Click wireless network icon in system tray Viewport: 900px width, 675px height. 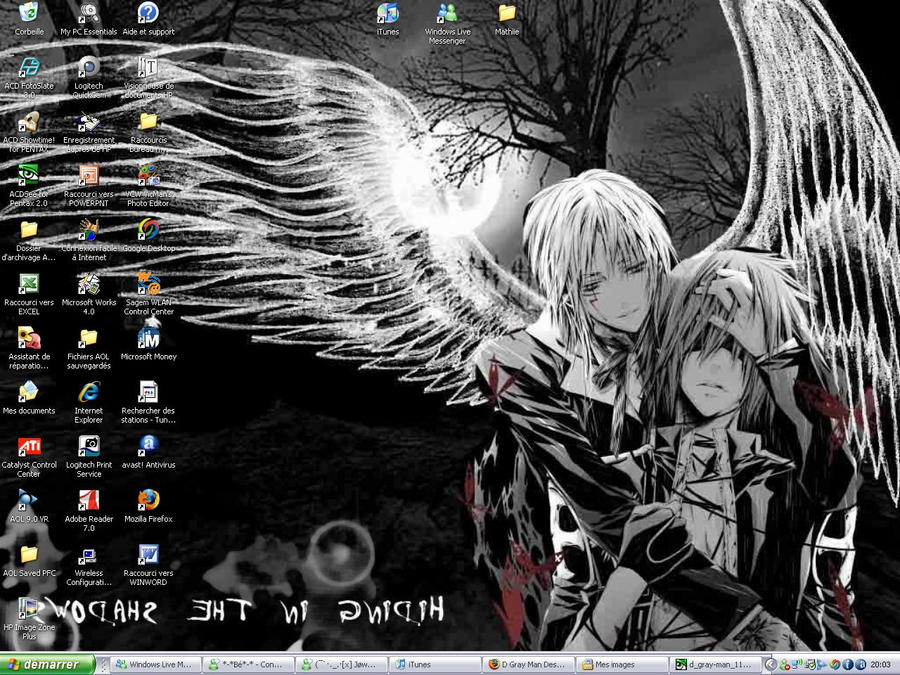point(797,665)
